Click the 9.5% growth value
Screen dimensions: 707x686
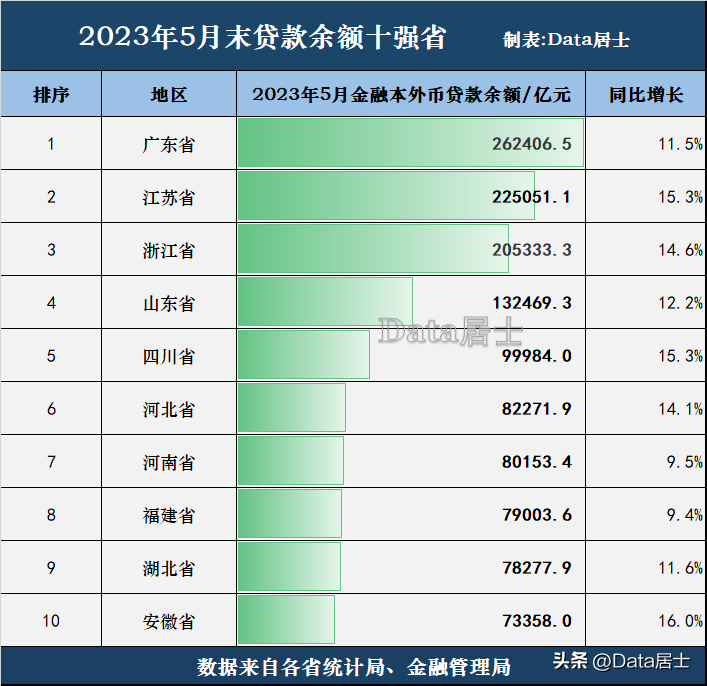point(684,462)
